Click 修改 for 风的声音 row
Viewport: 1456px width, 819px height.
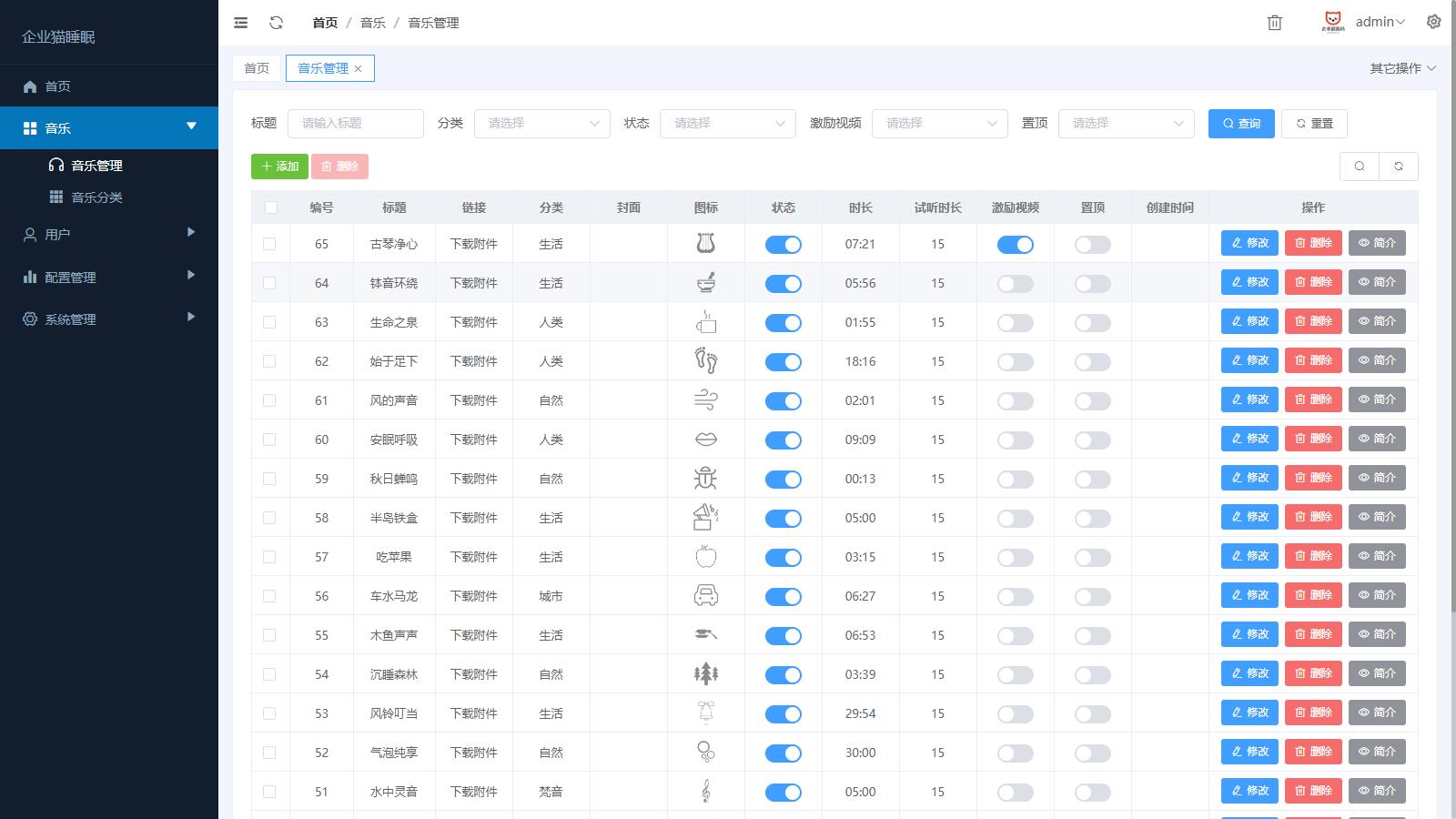[x=1249, y=399]
